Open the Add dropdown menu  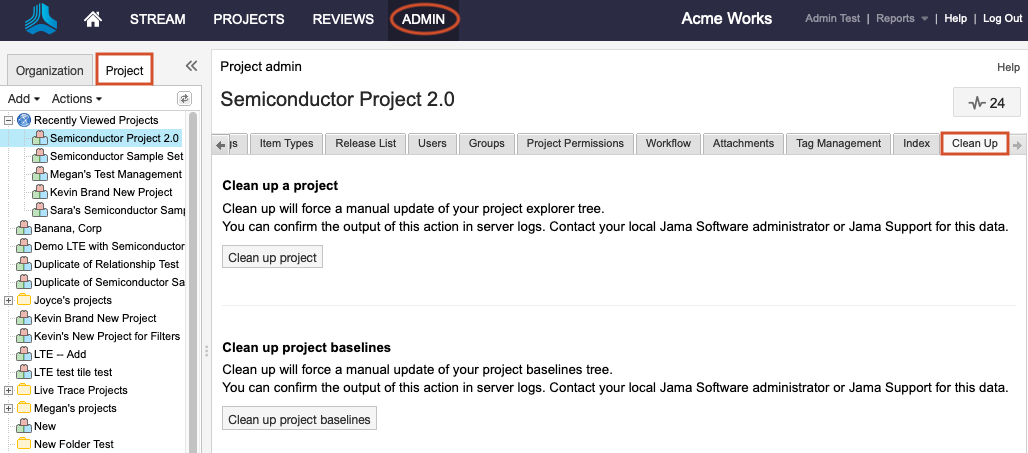pos(23,99)
